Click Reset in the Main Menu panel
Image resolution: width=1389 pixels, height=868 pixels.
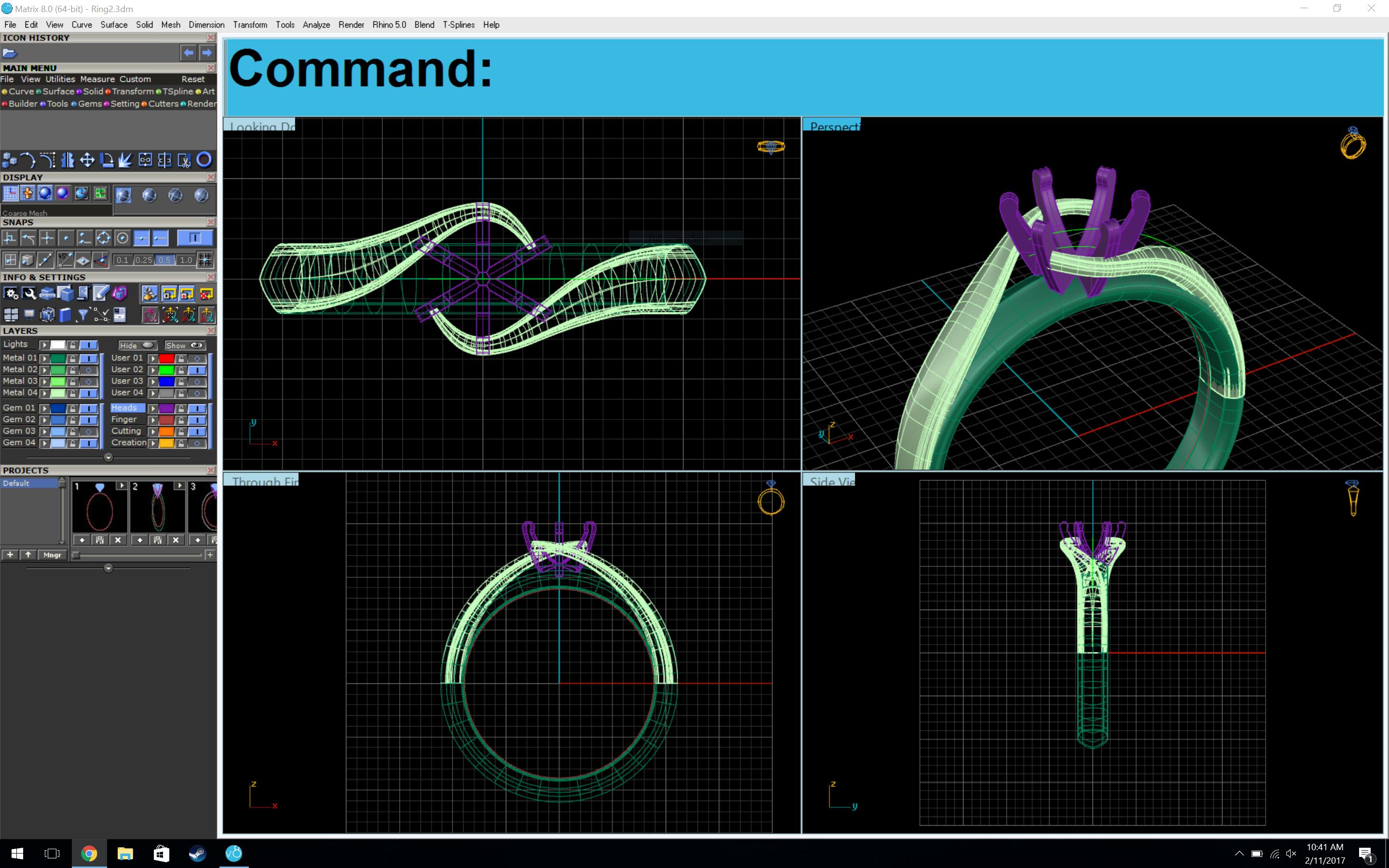192,79
